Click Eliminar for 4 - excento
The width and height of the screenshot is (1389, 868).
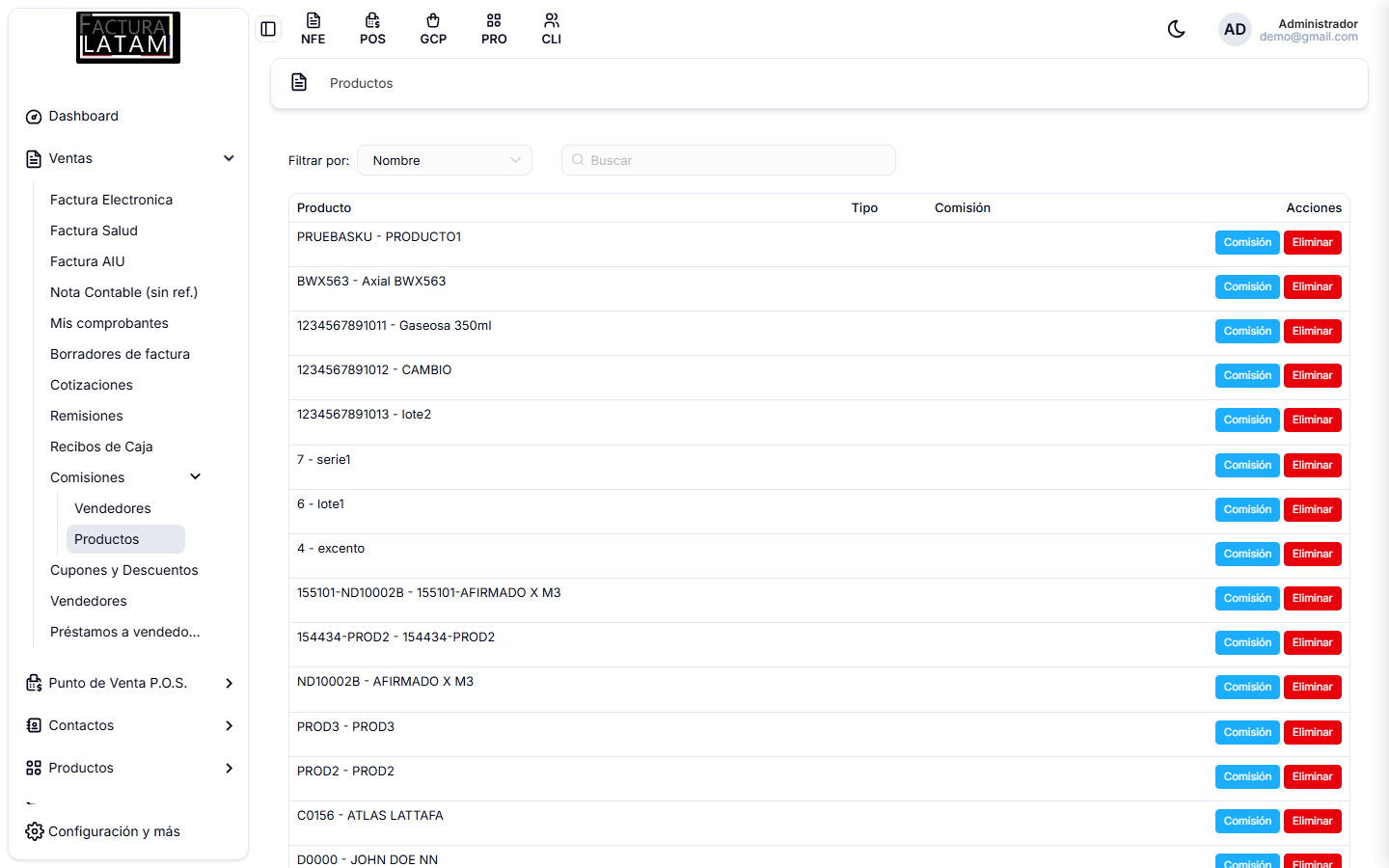(1312, 554)
